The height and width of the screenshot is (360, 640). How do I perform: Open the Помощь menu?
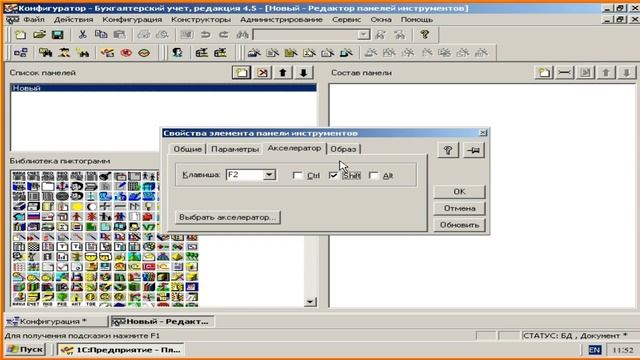coord(417,20)
